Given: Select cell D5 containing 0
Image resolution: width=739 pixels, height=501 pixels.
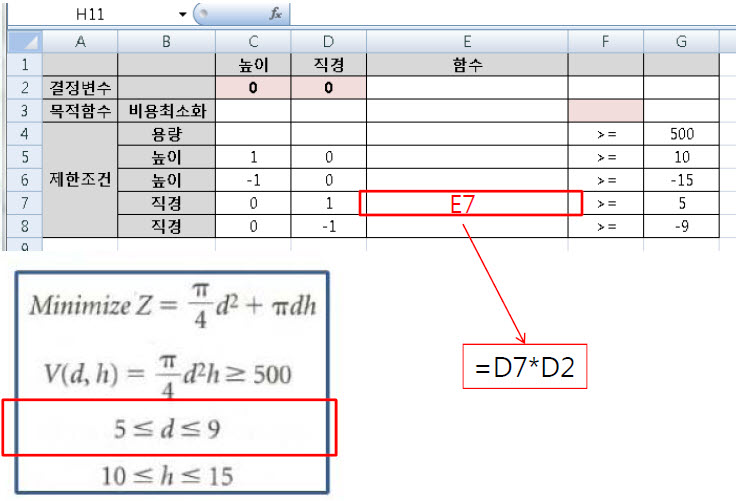Looking at the screenshot, I should tap(328, 157).
